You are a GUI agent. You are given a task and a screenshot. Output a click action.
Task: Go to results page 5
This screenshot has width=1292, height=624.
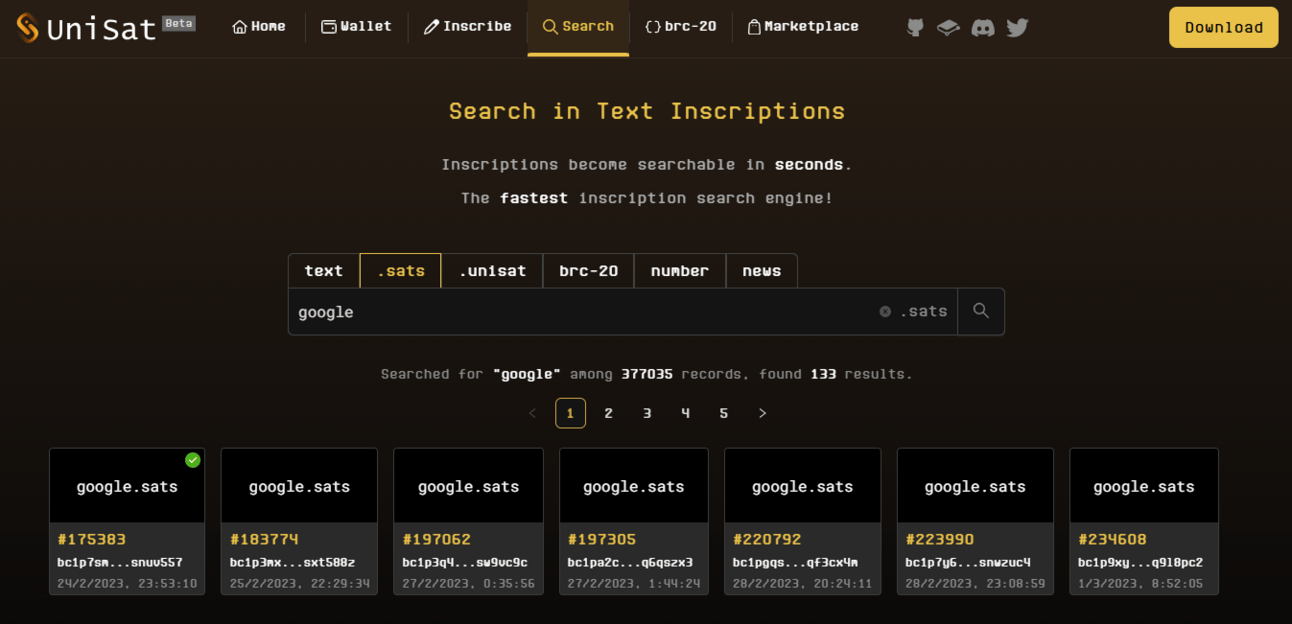[x=724, y=413]
